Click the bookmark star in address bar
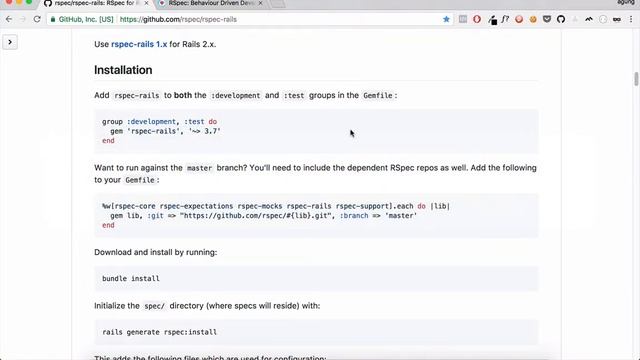Image resolution: width=640 pixels, height=360 pixels. pos(446,19)
